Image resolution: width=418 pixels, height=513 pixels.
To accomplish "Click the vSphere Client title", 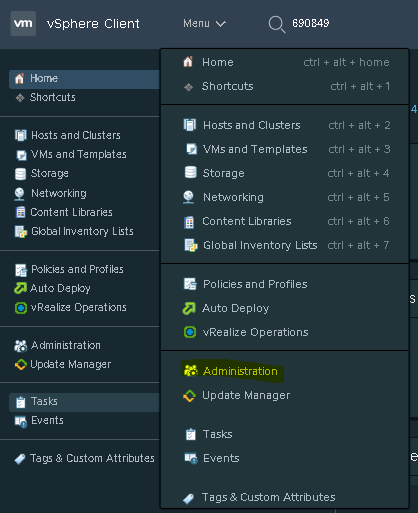I will click(93, 24).
